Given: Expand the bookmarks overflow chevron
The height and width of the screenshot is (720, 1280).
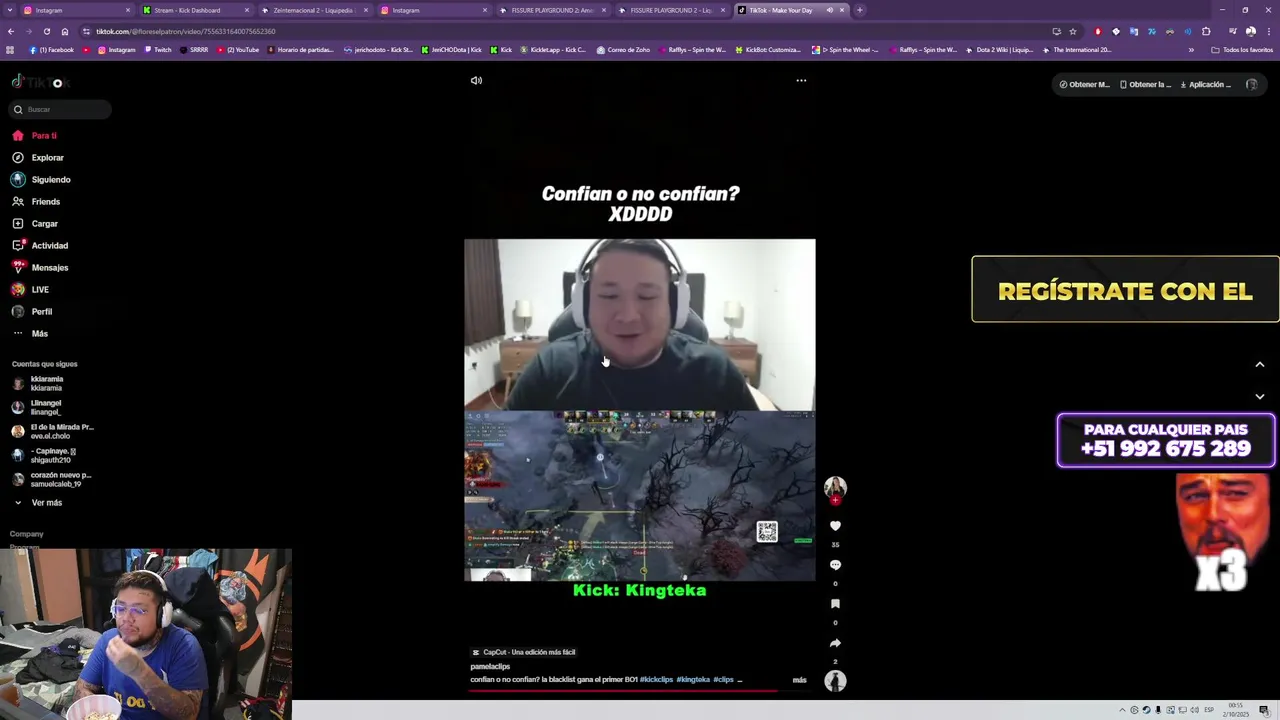Looking at the screenshot, I should coord(1190,50).
